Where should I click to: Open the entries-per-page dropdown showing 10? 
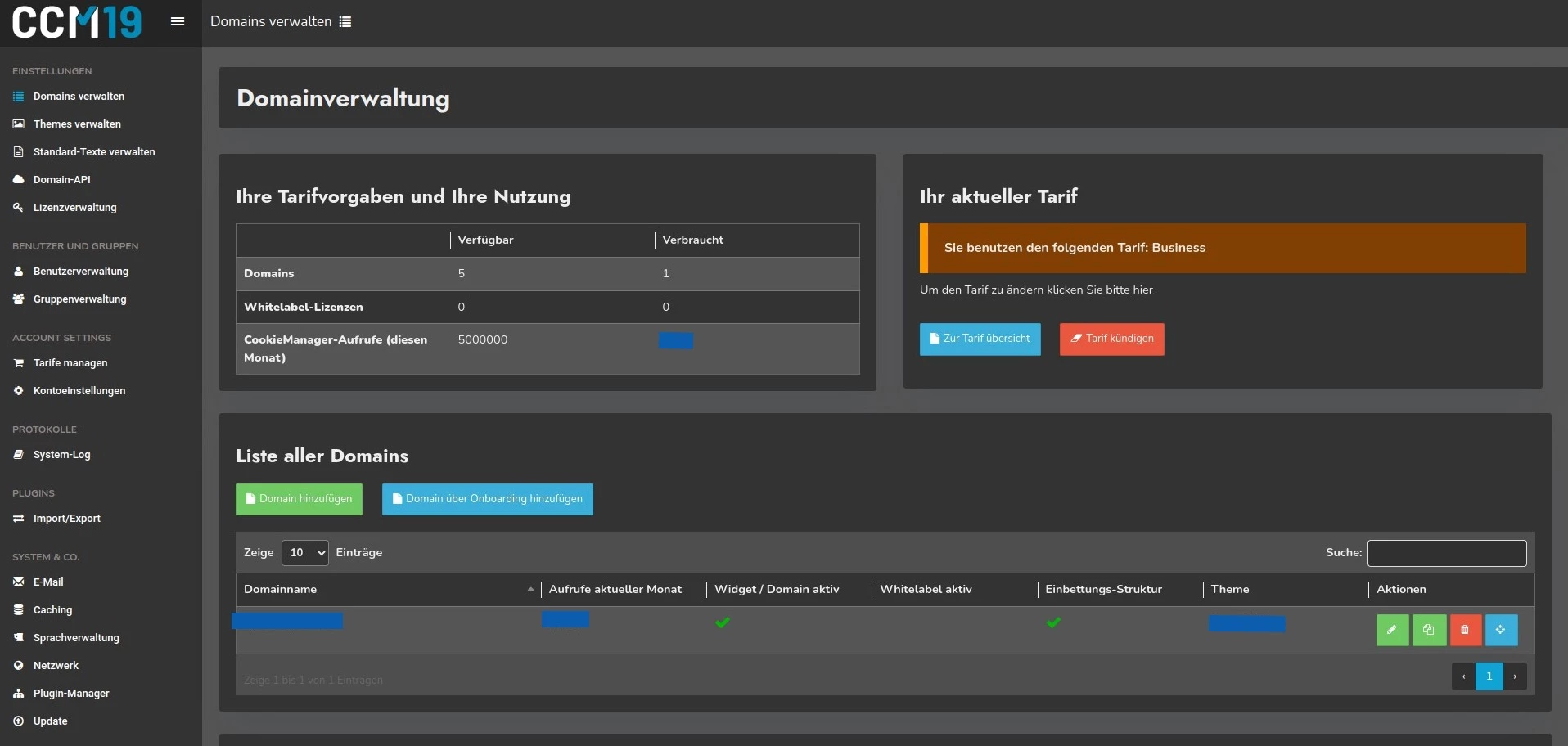(304, 553)
